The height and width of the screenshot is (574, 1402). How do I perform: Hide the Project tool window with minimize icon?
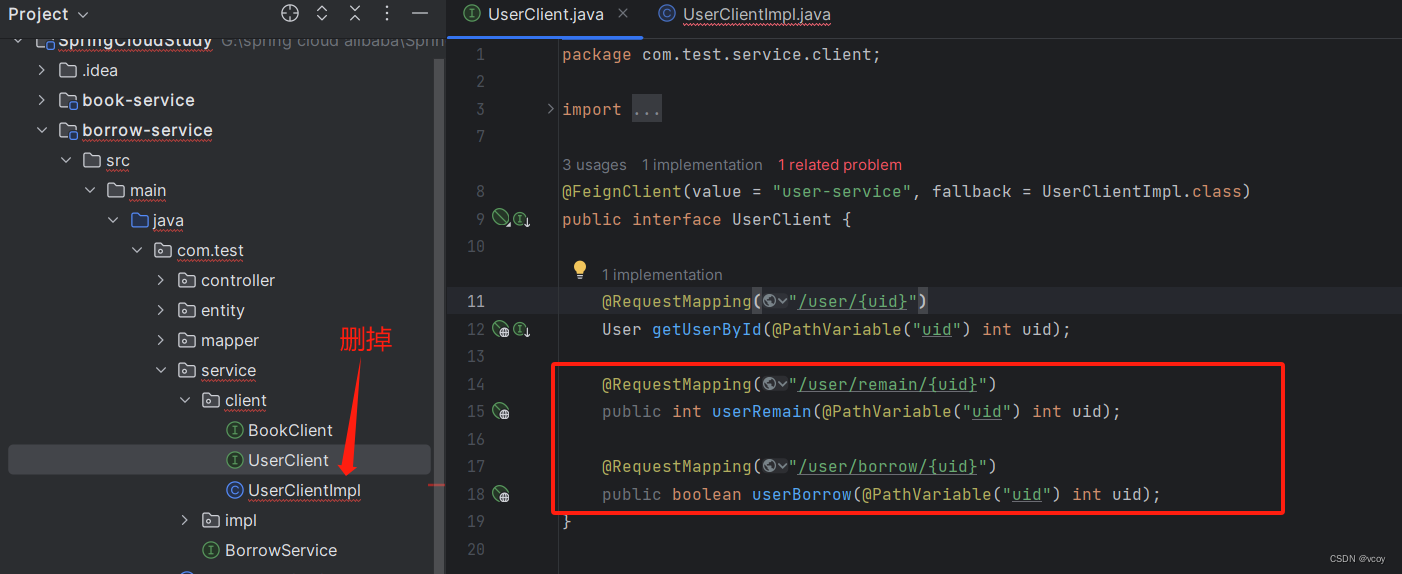(x=420, y=14)
